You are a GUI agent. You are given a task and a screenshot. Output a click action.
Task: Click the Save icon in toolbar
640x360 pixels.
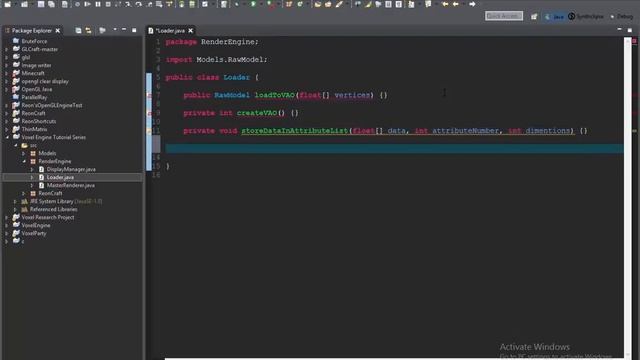pyautogui.click(x=41, y=4)
